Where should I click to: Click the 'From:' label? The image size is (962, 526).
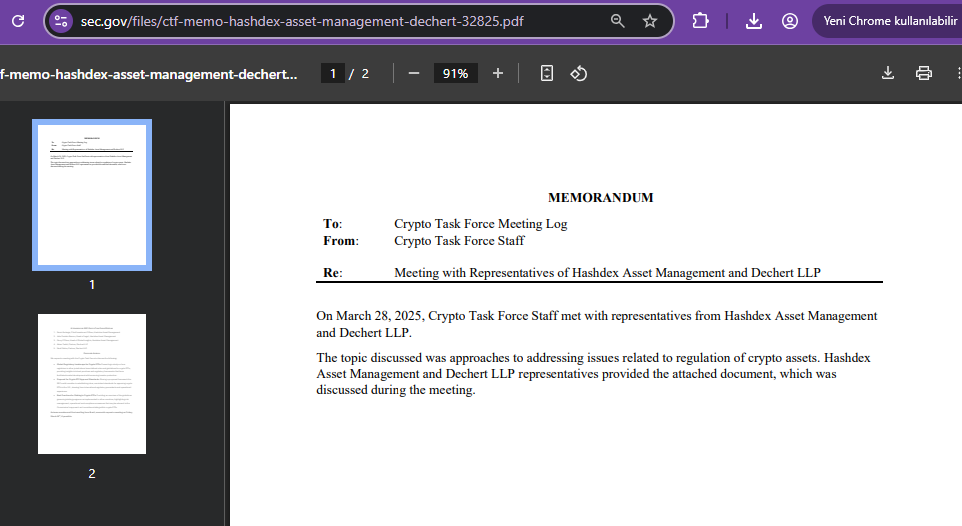tap(341, 241)
